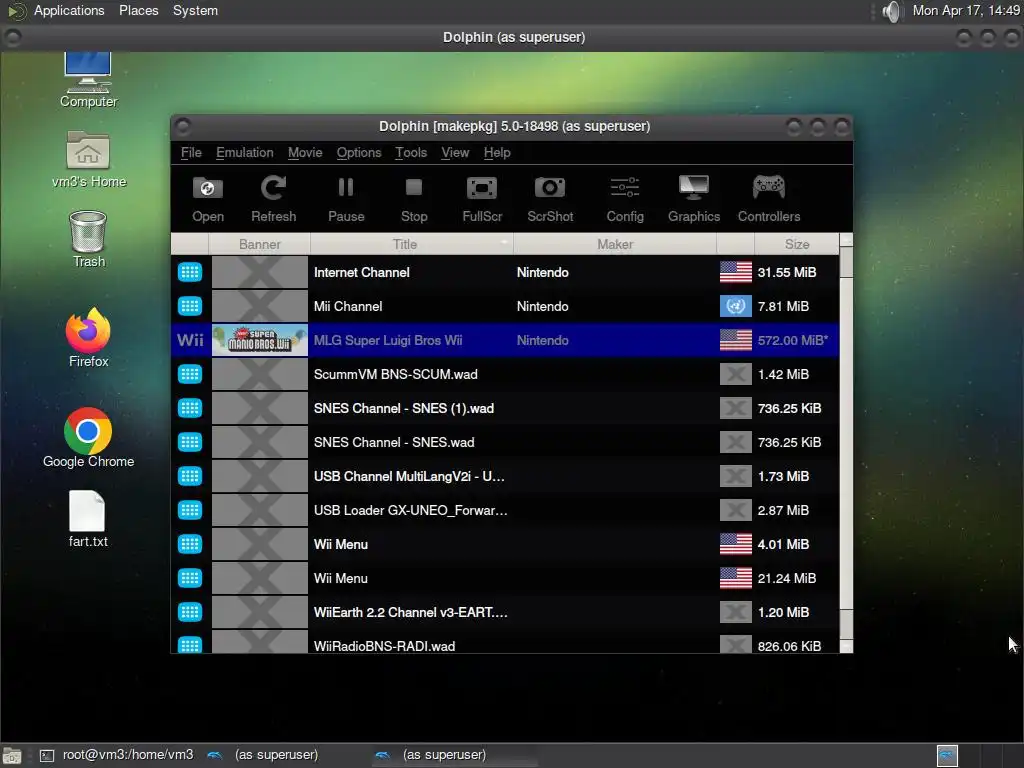Select the Internet Channel row title
Image resolution: width=1024 pixels, height=768 pixels.
pos(361,272)
